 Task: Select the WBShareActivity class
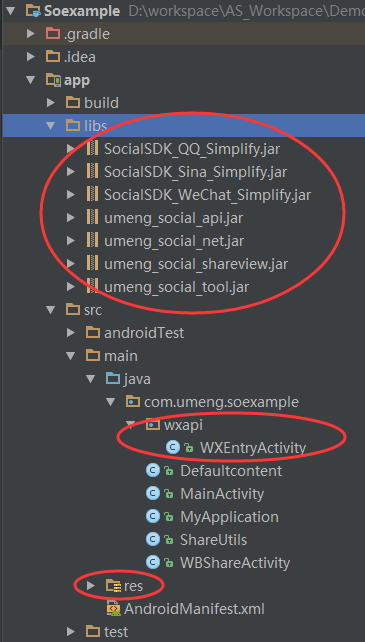(235, 563)
